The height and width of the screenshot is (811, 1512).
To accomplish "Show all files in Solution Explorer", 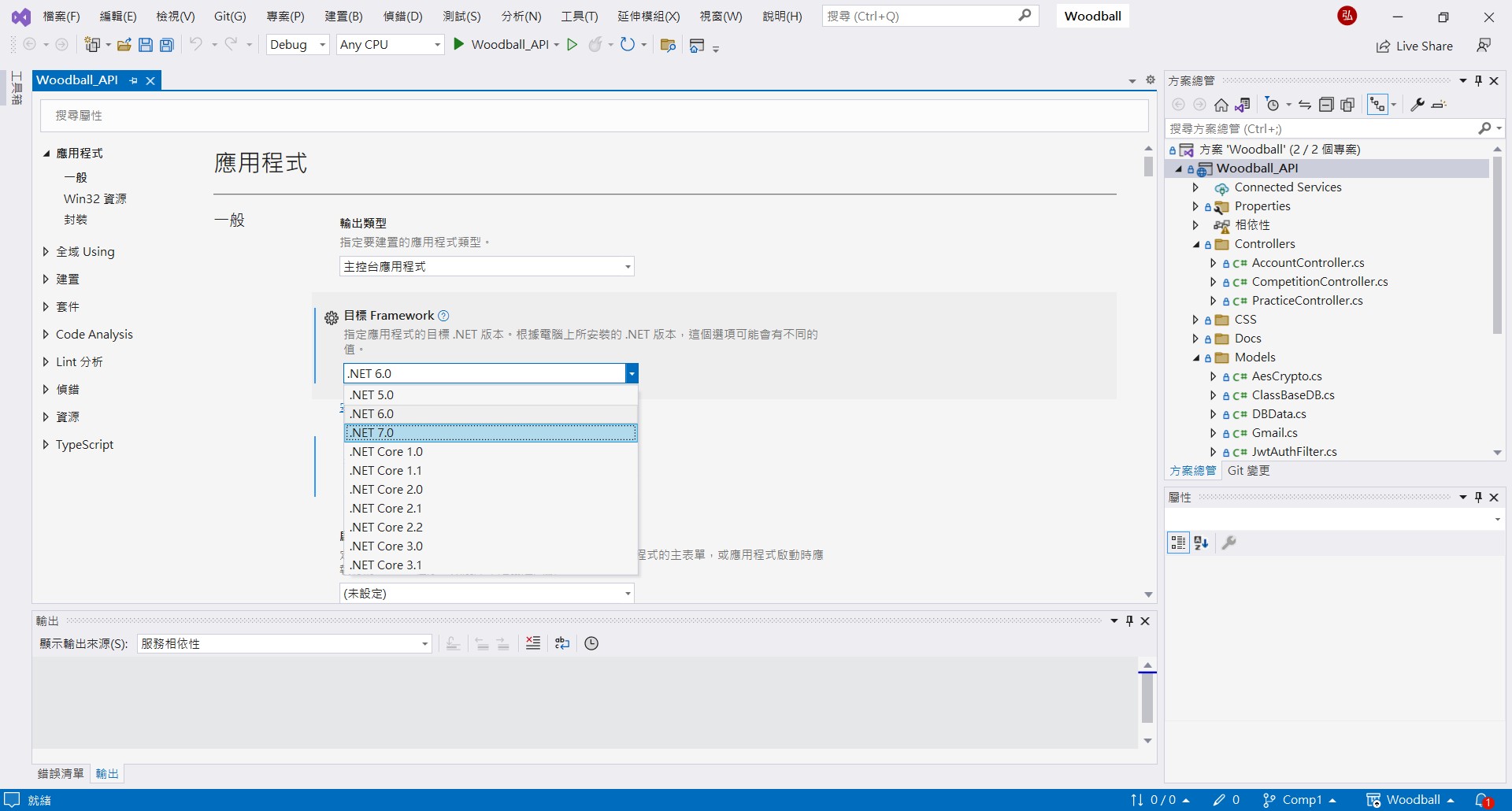I will click(1347, 105).
